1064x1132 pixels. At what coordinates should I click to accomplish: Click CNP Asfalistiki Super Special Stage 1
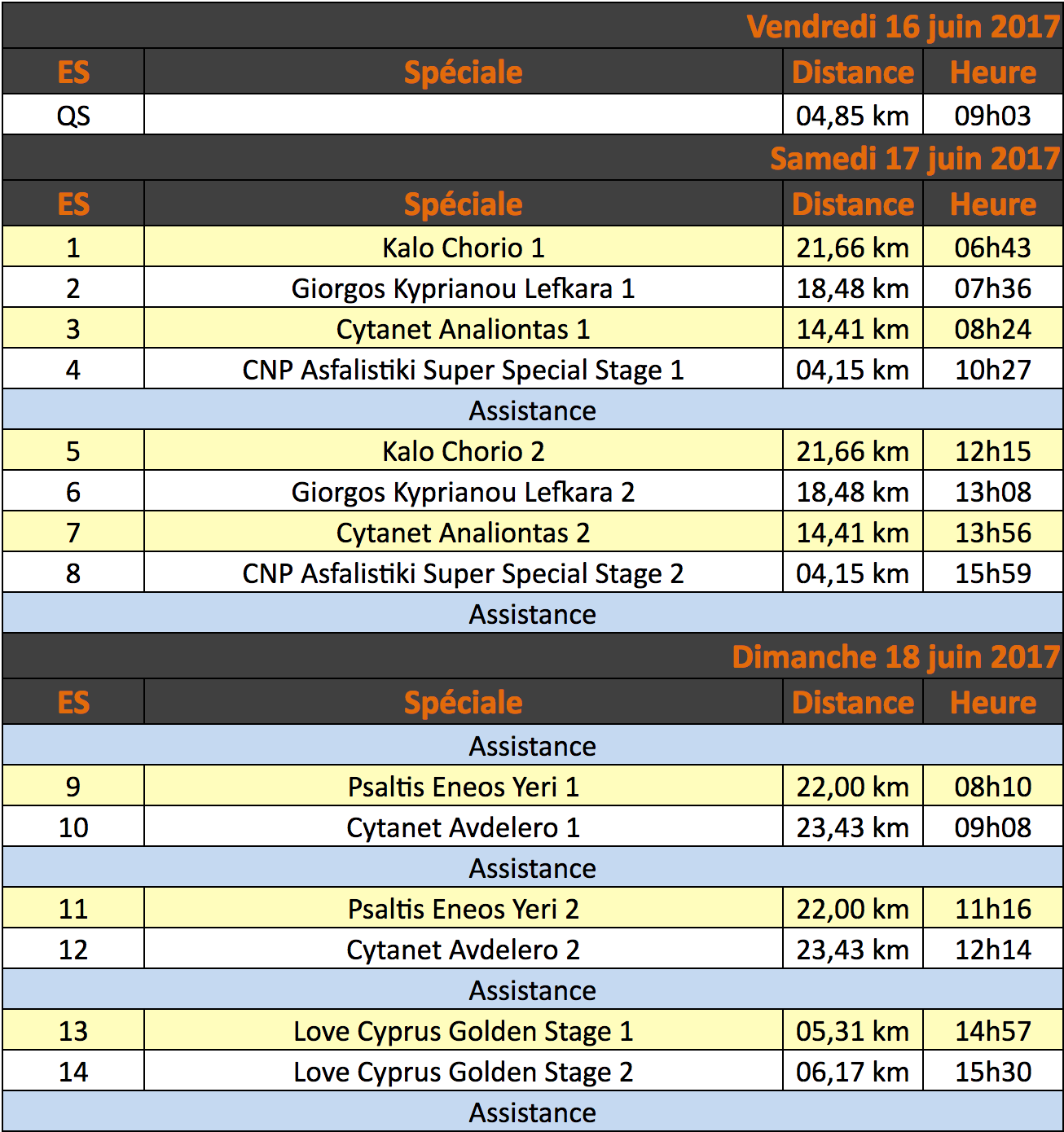point(463,370)
